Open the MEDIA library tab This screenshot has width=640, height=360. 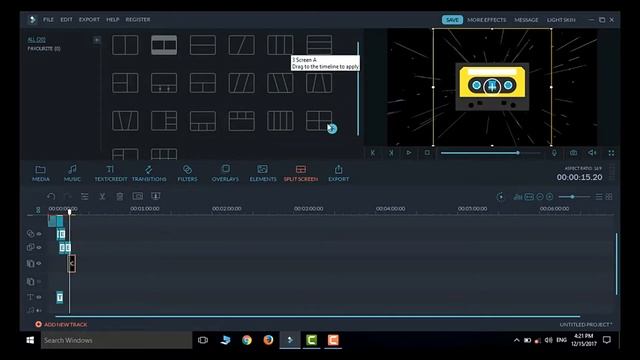tap(40, 173)
